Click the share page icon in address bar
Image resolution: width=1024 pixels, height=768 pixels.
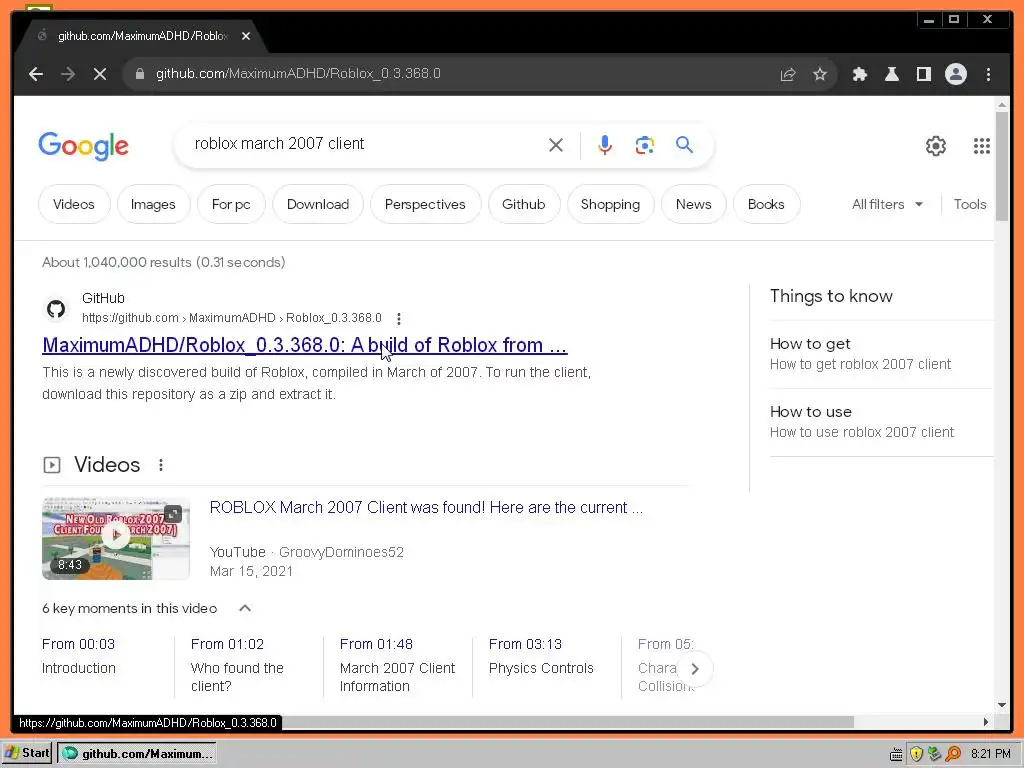coord(788,74)
